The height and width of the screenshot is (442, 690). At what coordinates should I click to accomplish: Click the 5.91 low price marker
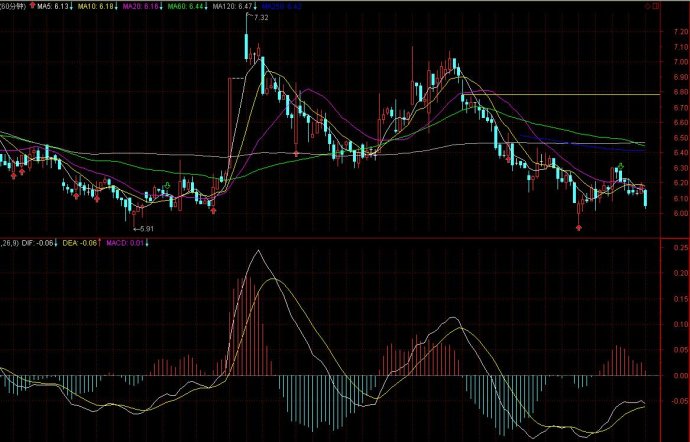click(x=144, y=230)
